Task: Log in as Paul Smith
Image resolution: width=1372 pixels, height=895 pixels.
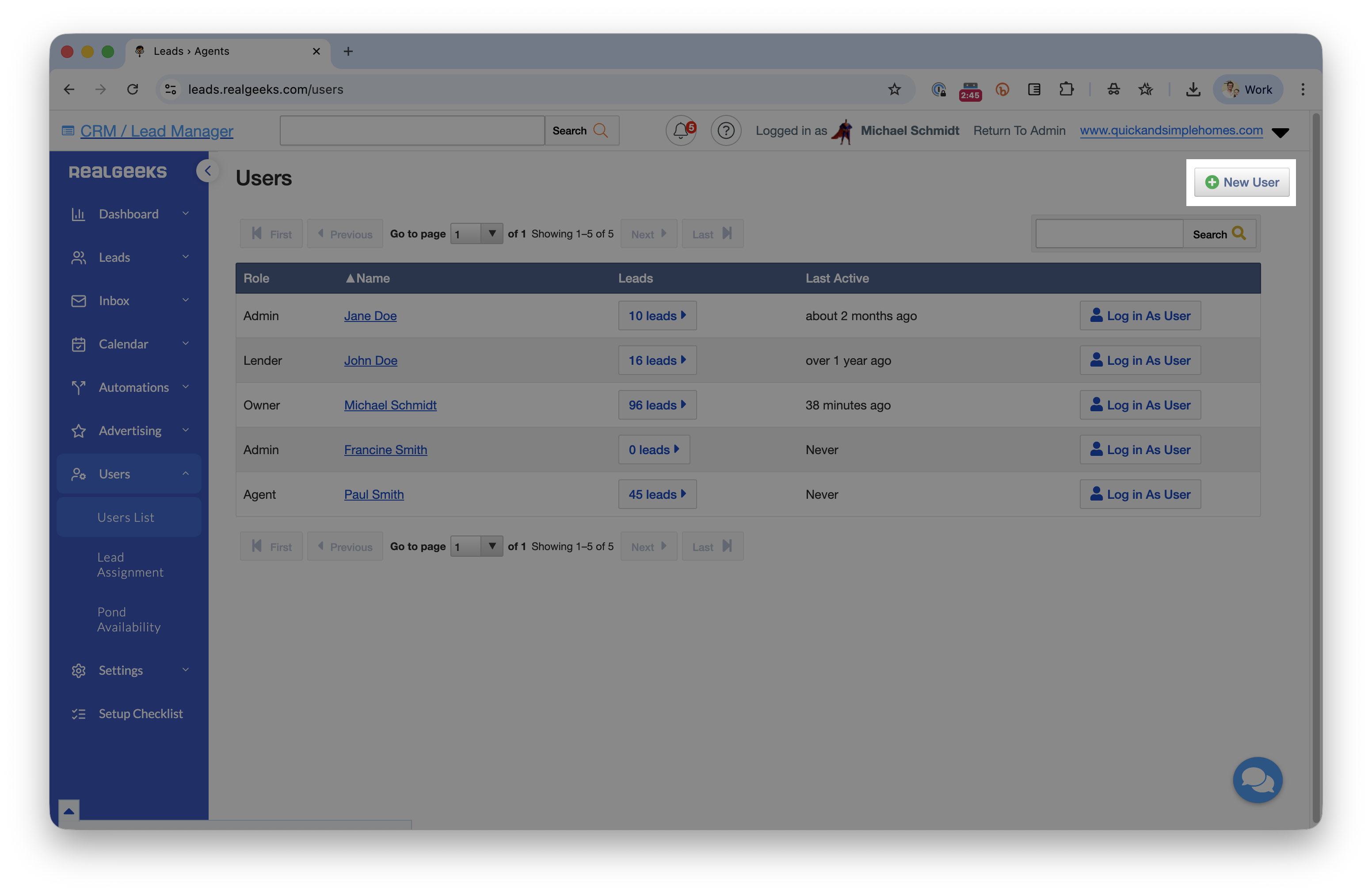Action: [x=1140, y=494]
